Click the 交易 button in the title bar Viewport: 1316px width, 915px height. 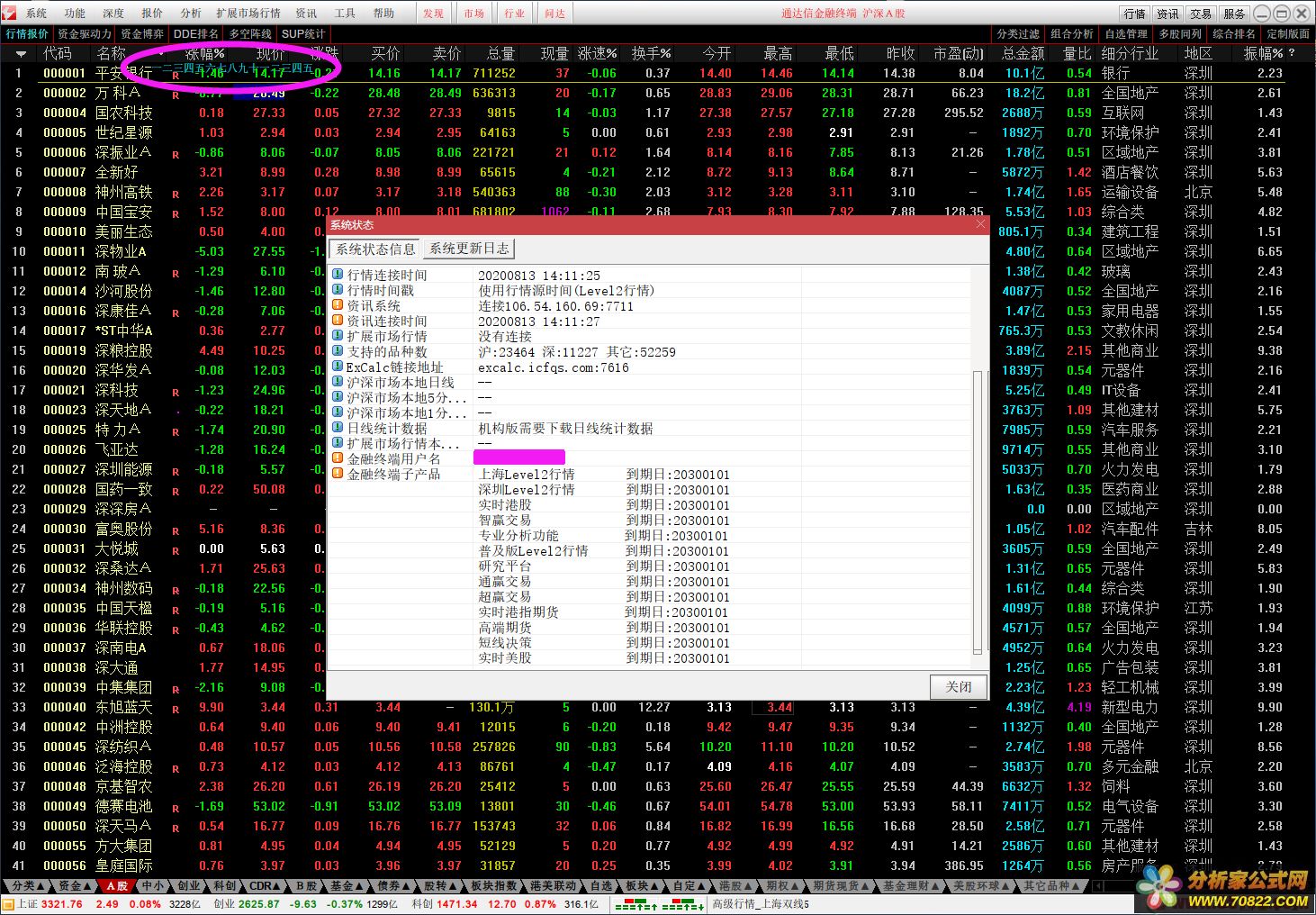click(1201, 14)
